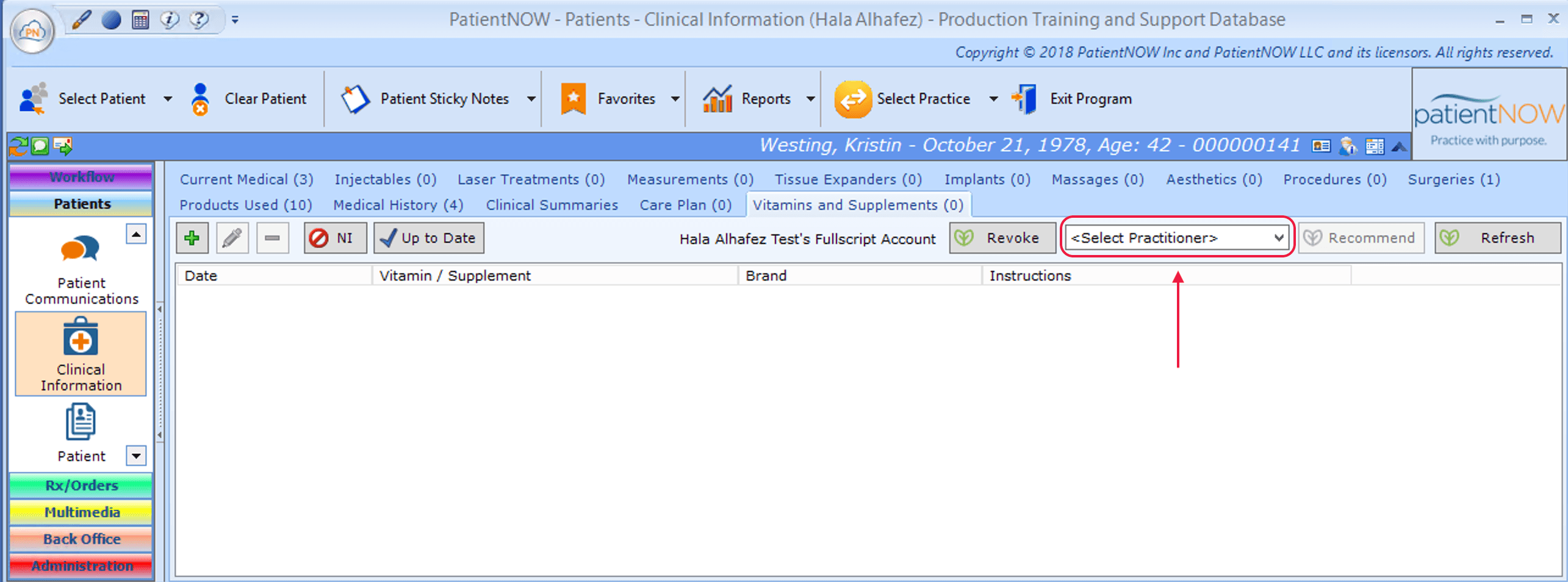
Task: Switch to the Tissue Expanders (0) tab
Action: tap(848, 179)
